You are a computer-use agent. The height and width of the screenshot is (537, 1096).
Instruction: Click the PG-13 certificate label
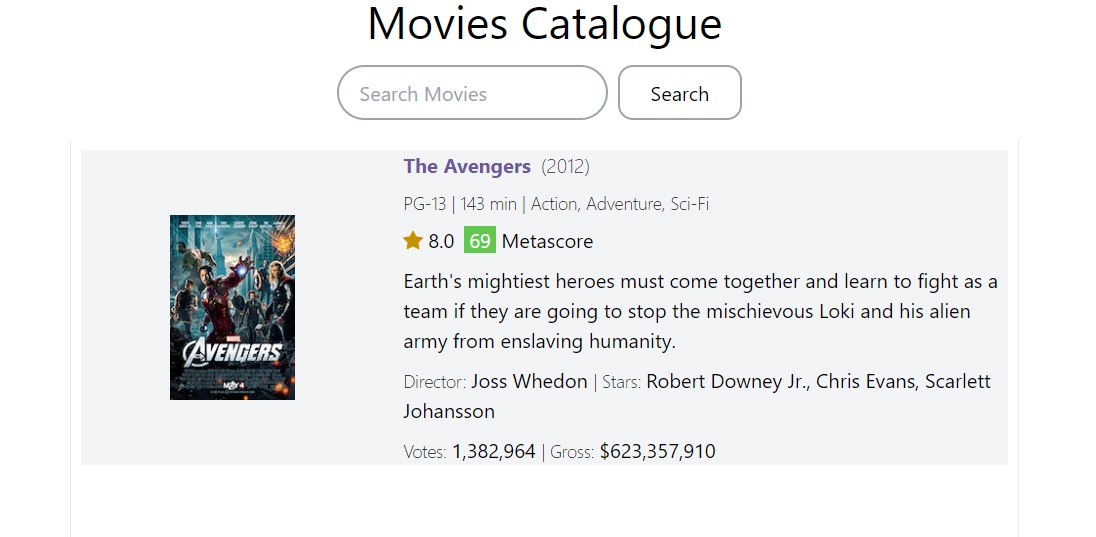pos(425,204)
